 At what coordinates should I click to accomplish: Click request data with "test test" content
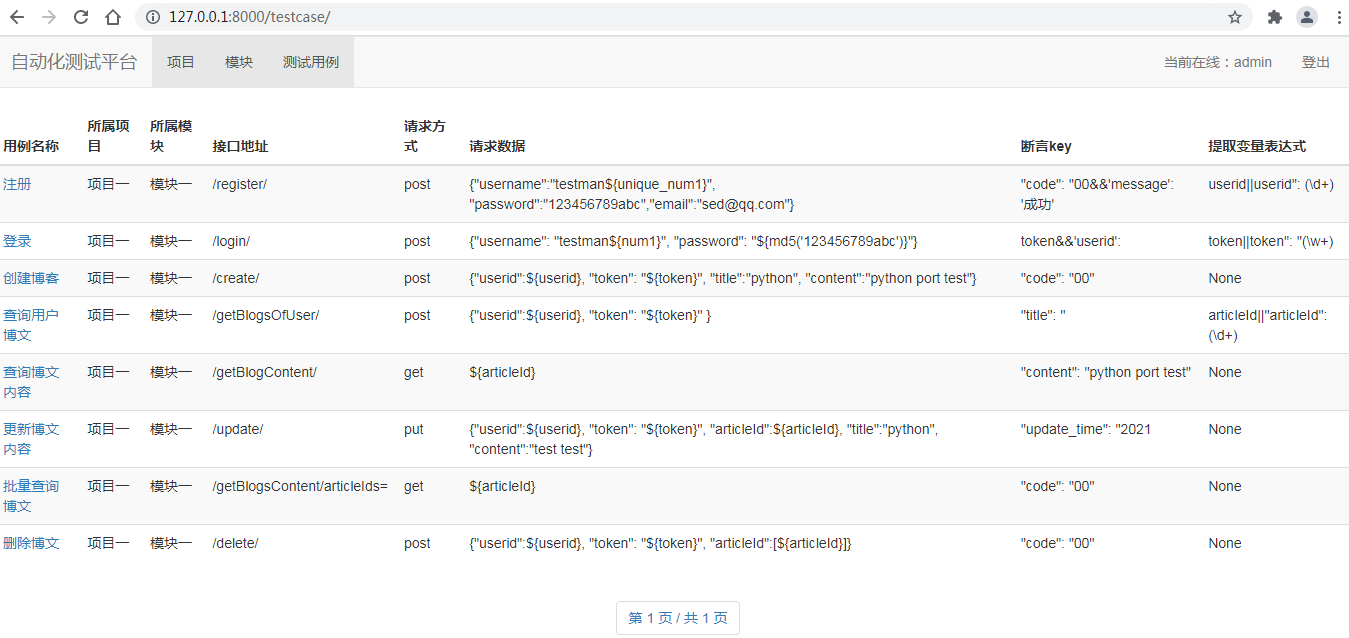[704, 439]
